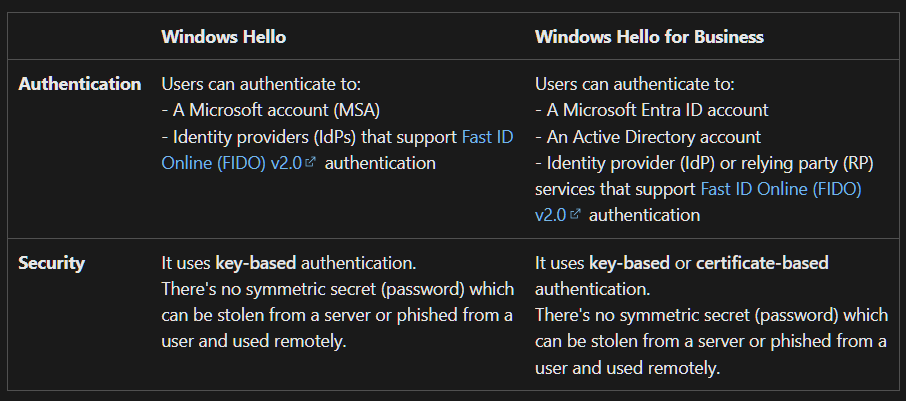This screenshot has width=906, height=401.
Task: Click the bold "certificate-based" text
Action: (762, 263)
